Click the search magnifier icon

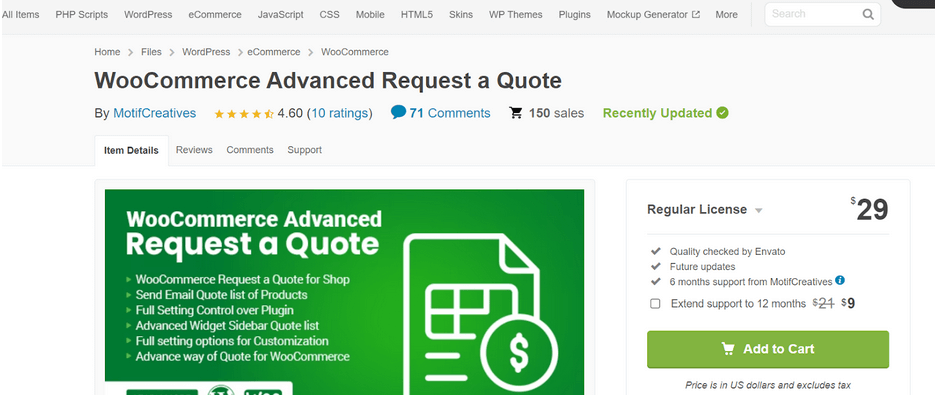868,14
